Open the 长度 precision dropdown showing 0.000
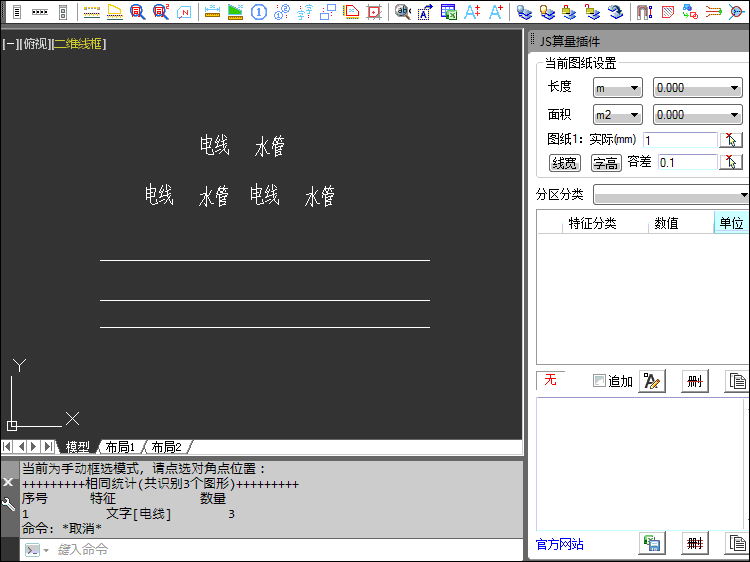The width and height of the screenshot is (750, 562). click(x=697, y=88)
